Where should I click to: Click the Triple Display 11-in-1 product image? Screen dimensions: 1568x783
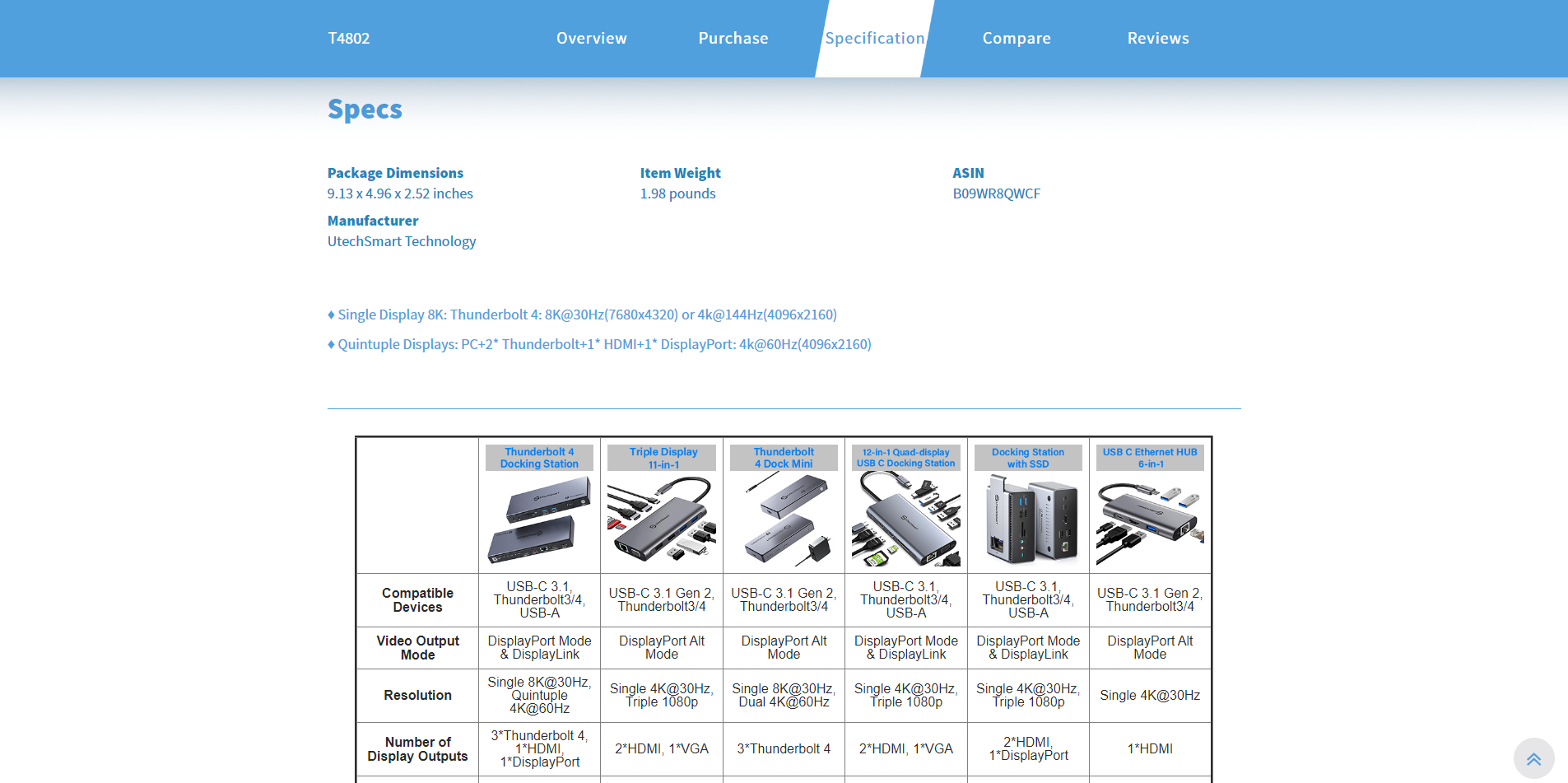662,521
